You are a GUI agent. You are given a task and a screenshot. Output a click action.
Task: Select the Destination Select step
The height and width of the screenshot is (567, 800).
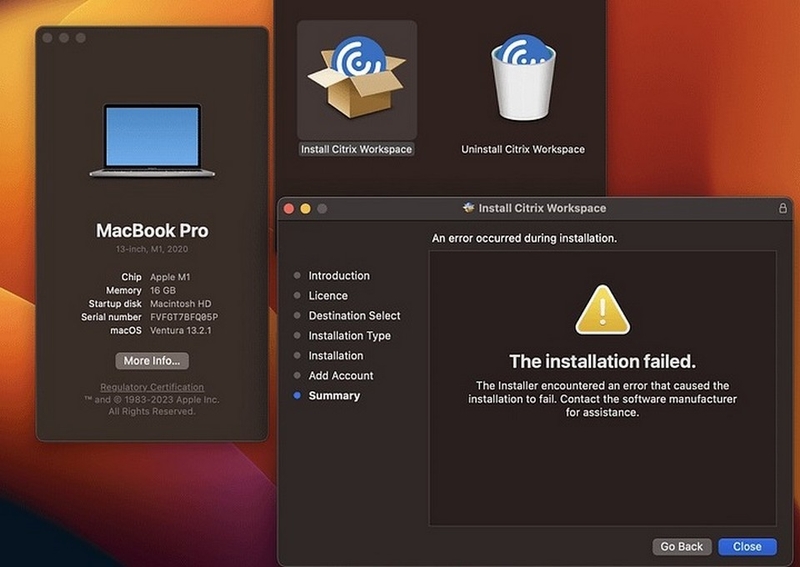pos(355,315)
